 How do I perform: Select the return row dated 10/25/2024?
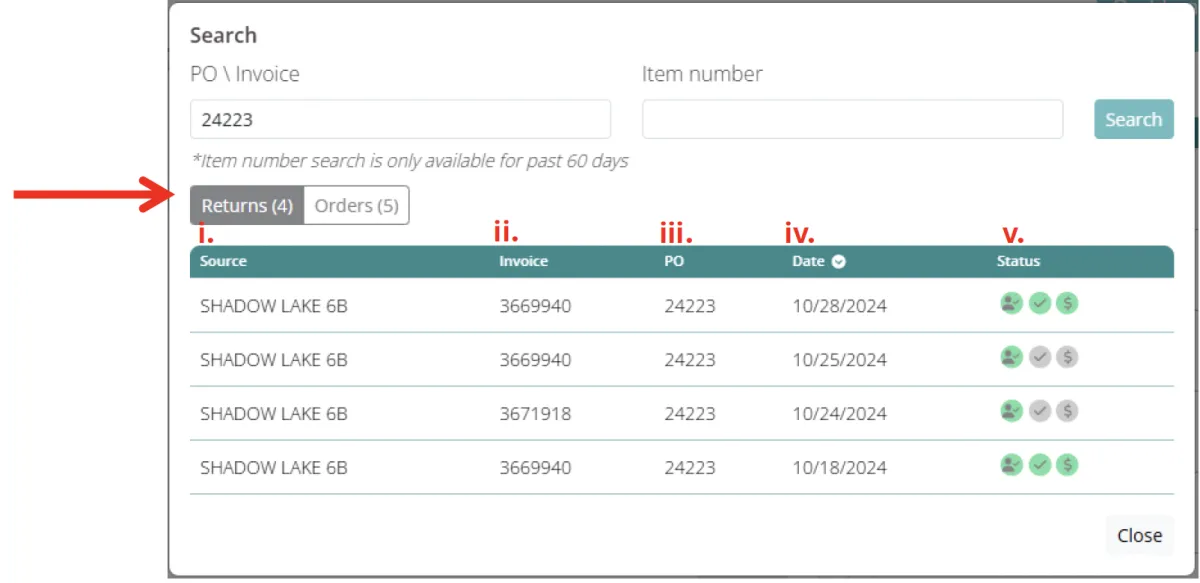[682, 359]
